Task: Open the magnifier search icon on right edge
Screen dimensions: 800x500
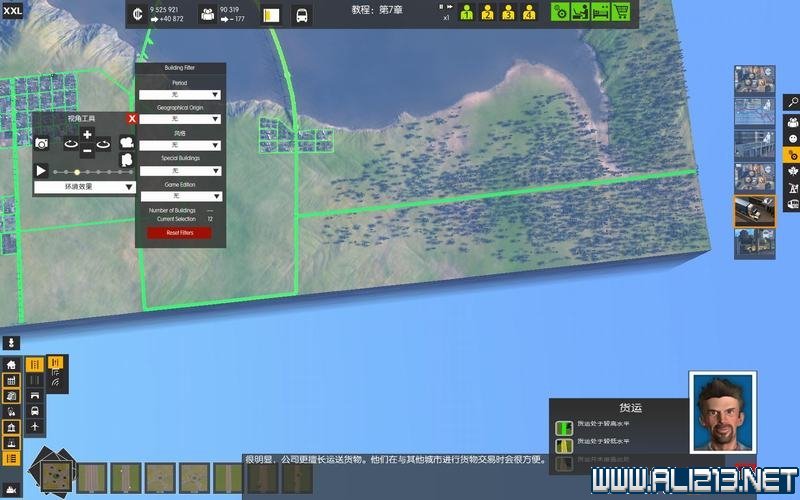Action: [791, 102]
